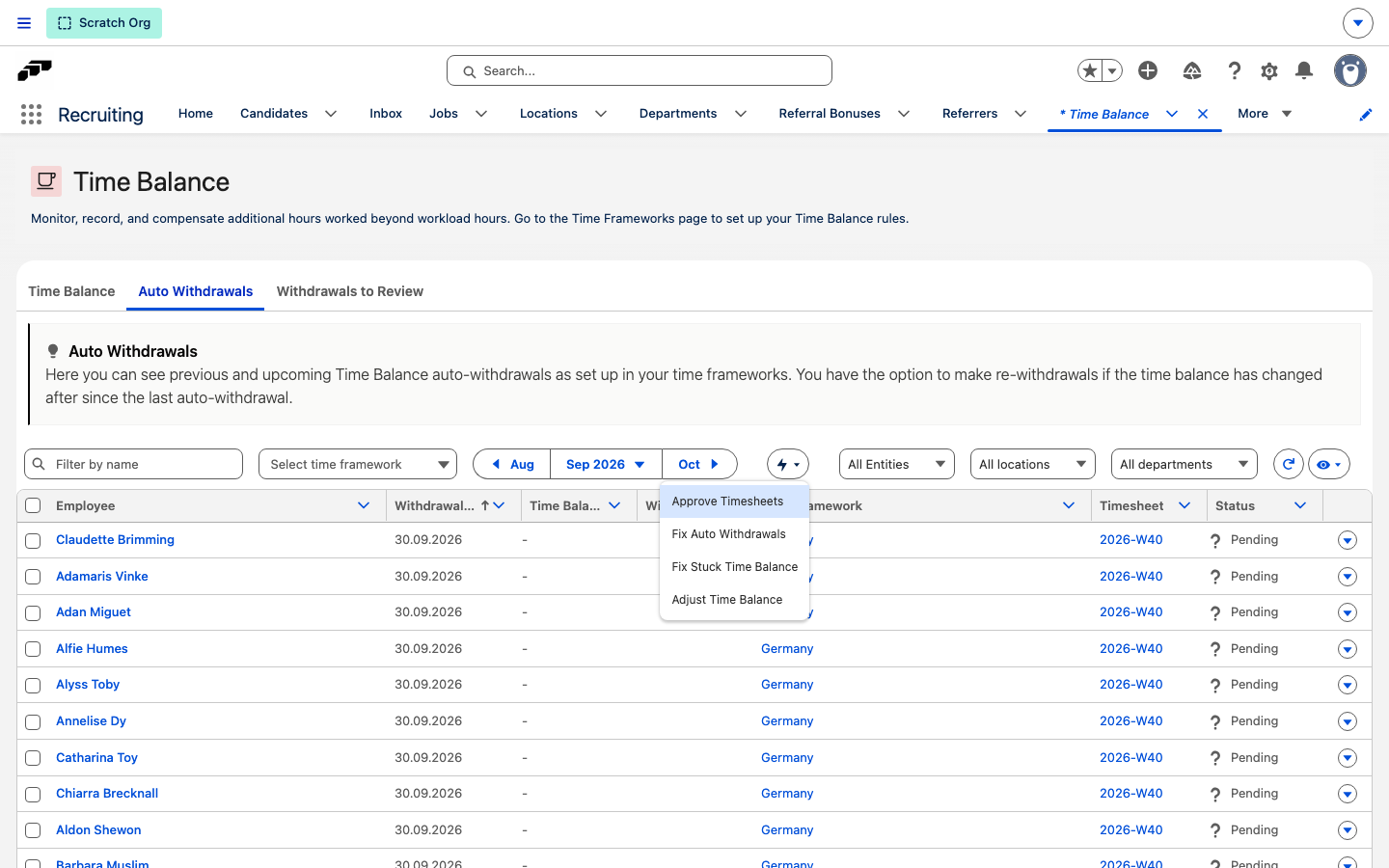Open the All Entities dropdown
Viewport: 1389px width, 868px height.
897,464
